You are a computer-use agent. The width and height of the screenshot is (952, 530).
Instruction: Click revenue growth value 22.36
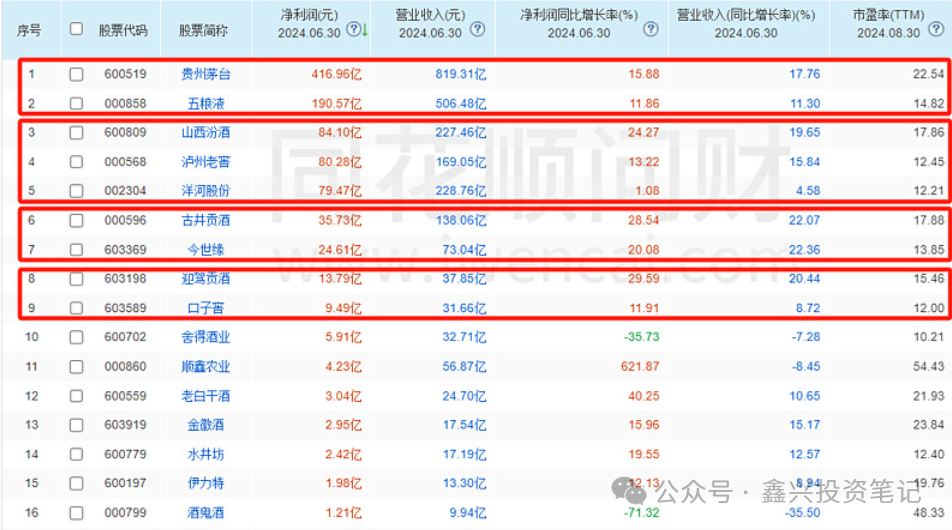(x=804, y=250)
